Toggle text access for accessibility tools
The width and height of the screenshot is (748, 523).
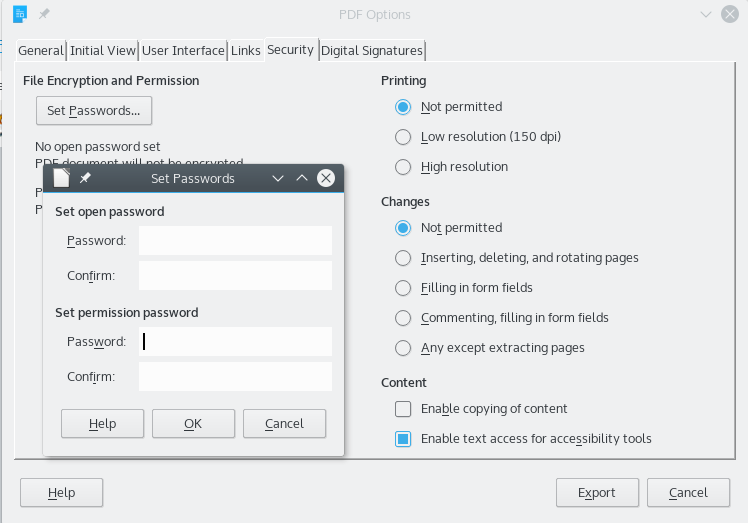pos(403,439)
